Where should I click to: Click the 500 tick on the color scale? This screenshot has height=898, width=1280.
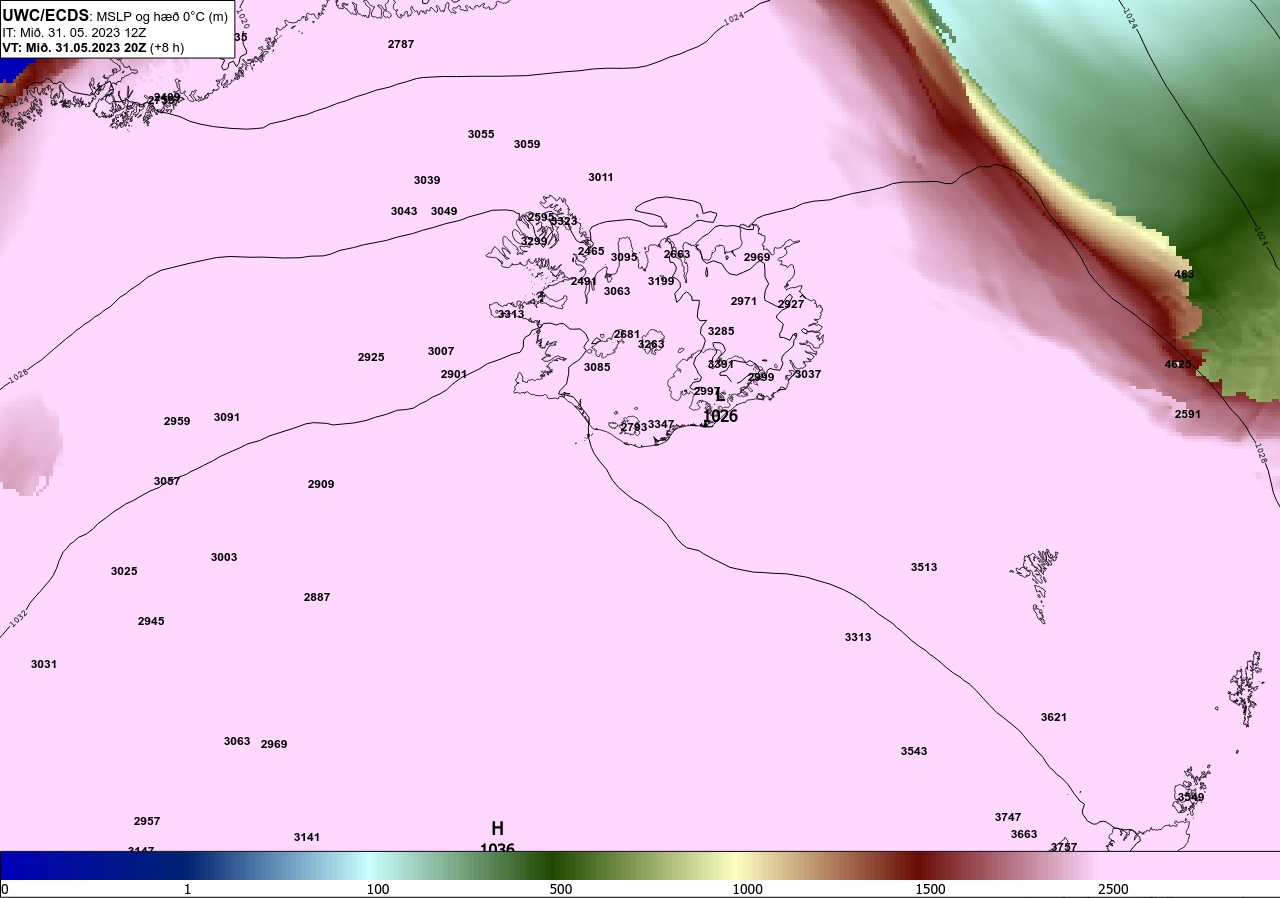click(561, 889)
